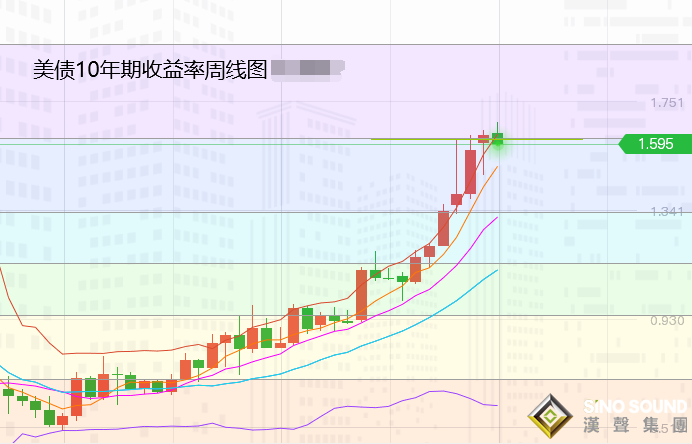The image size is (692, 444).
Task: Click the chart title 美债10年期收益率周线图
Action: tap(150, 70)
